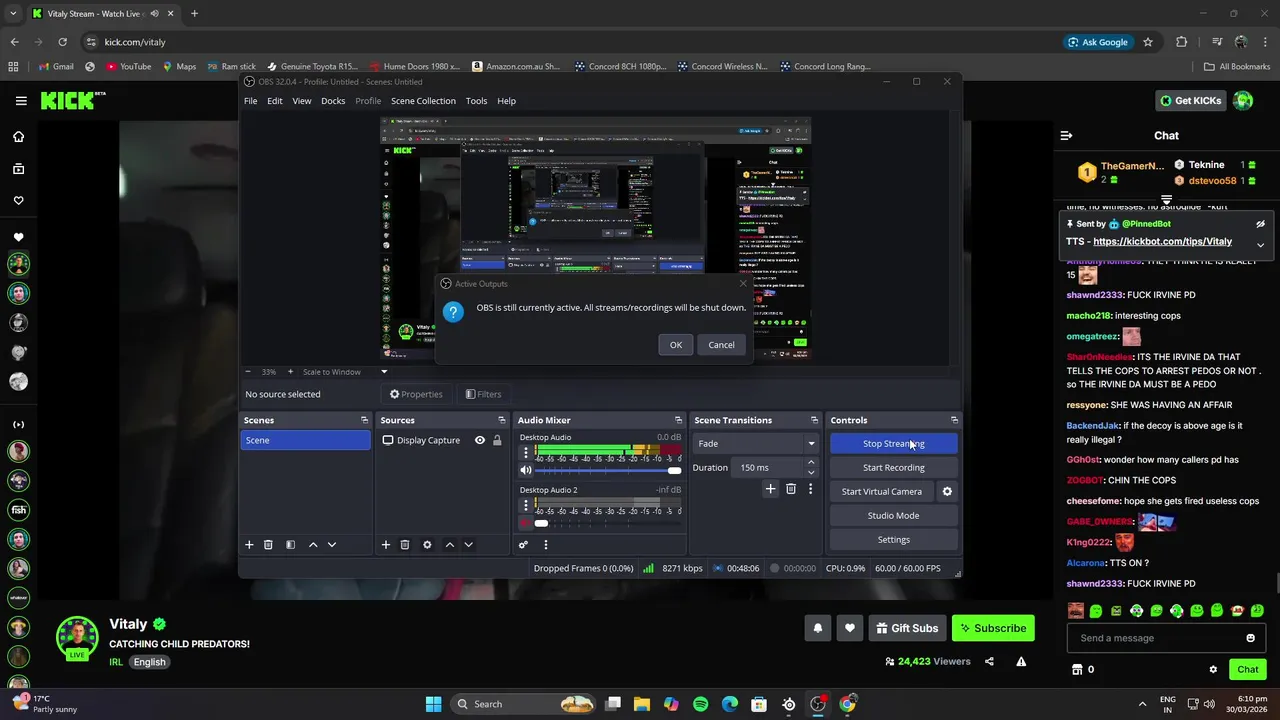Toggle Display Capture lock icon
Image resolution: width=1280 pixels, height=720 pixels.
(497, 440)
